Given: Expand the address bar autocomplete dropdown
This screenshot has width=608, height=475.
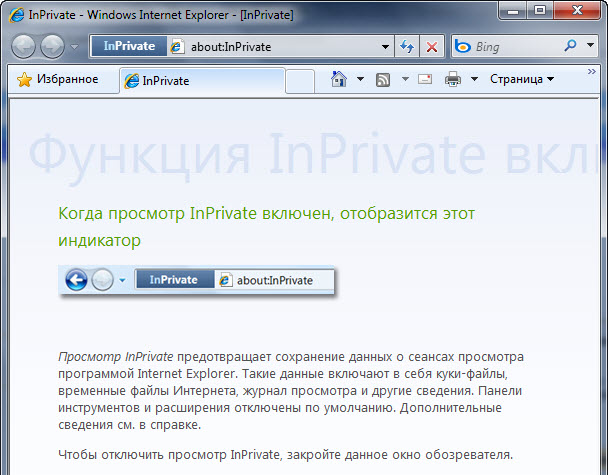Looking at the screenshot, I should tap(385, 47).
